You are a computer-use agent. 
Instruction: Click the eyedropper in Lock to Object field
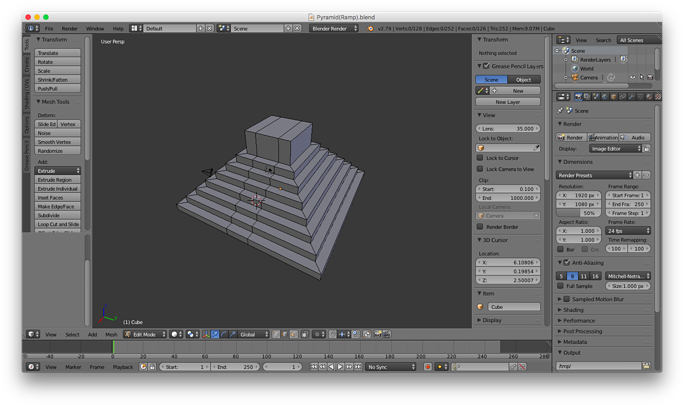537,148
